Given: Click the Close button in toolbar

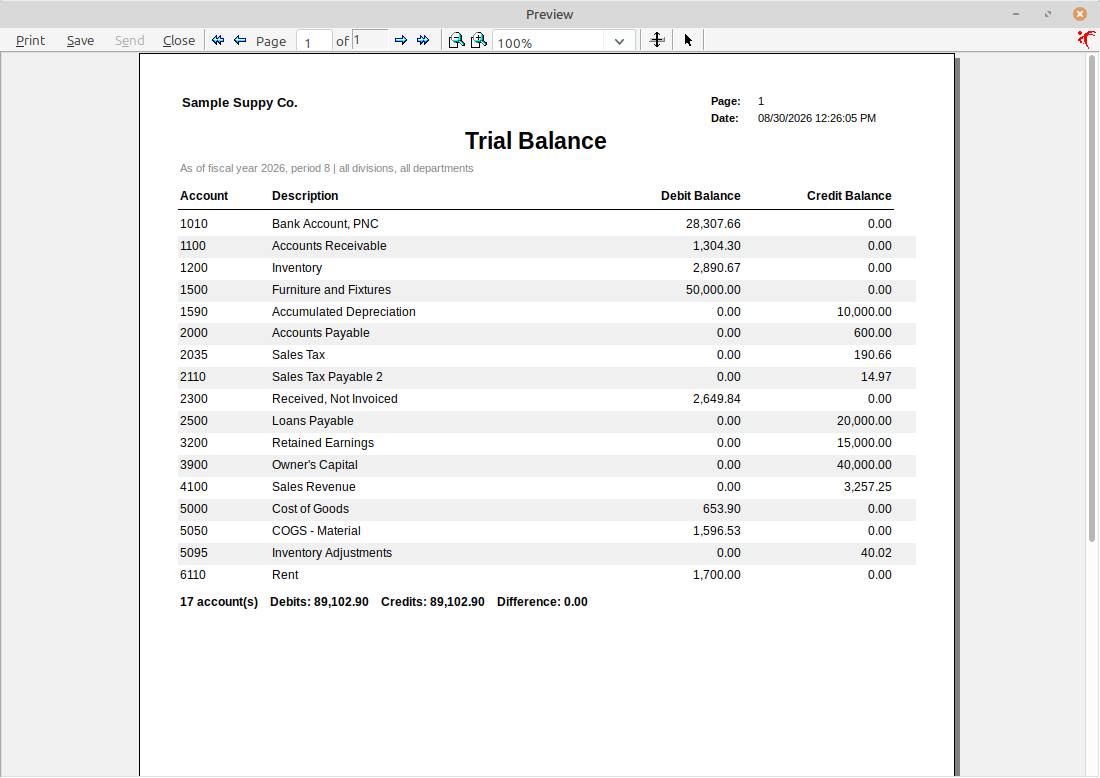Looking at the screenshot, I should click(179, 41).
